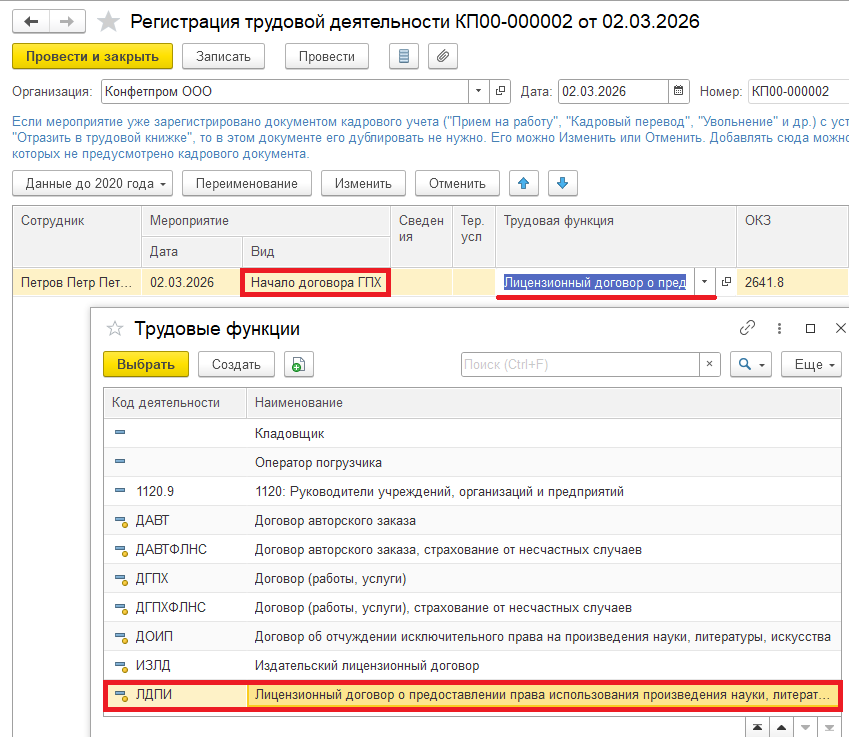The height and width of the screenshot is (737, 849).
Task: Select Издательский лицензионный договор row
Action: point(472,666)
